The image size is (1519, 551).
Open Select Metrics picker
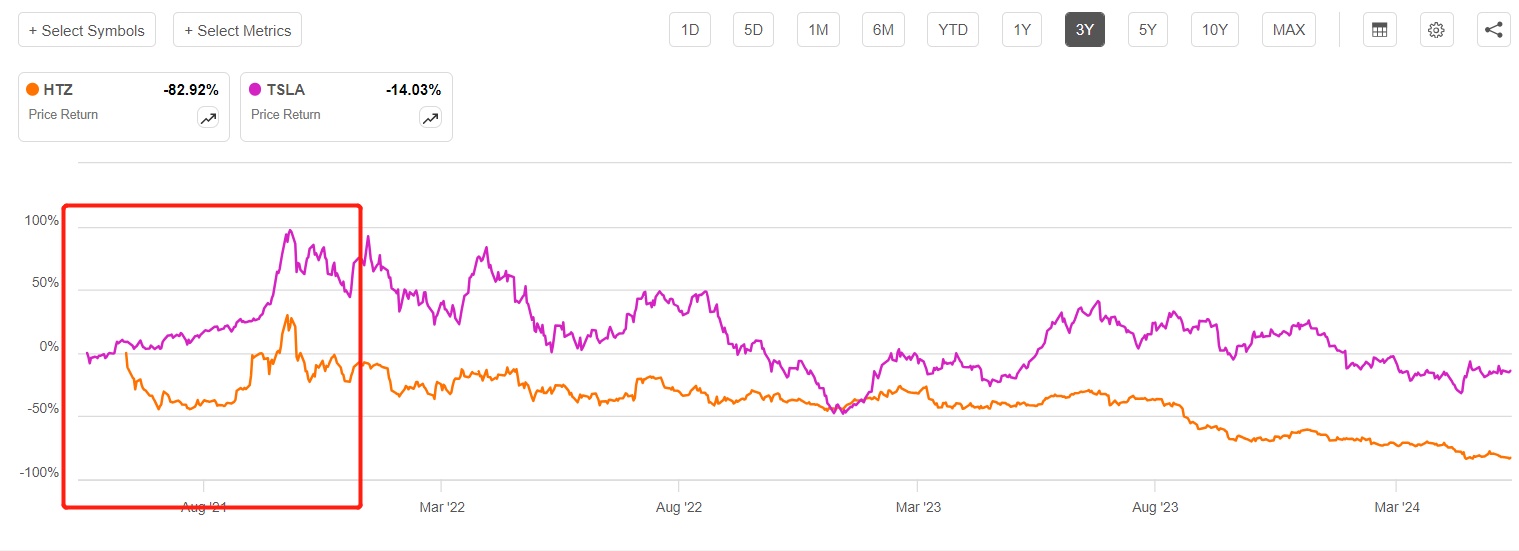(x=237, y=30)
